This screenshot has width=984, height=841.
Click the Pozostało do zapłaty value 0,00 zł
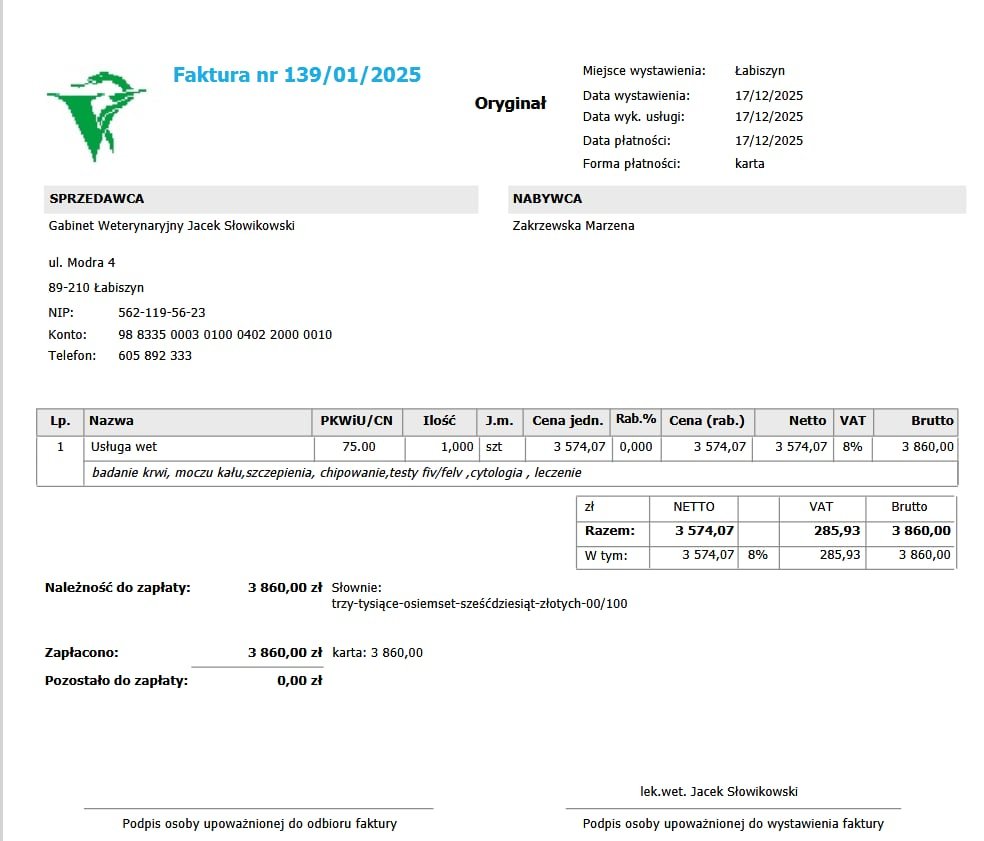[x=299, y=681]
